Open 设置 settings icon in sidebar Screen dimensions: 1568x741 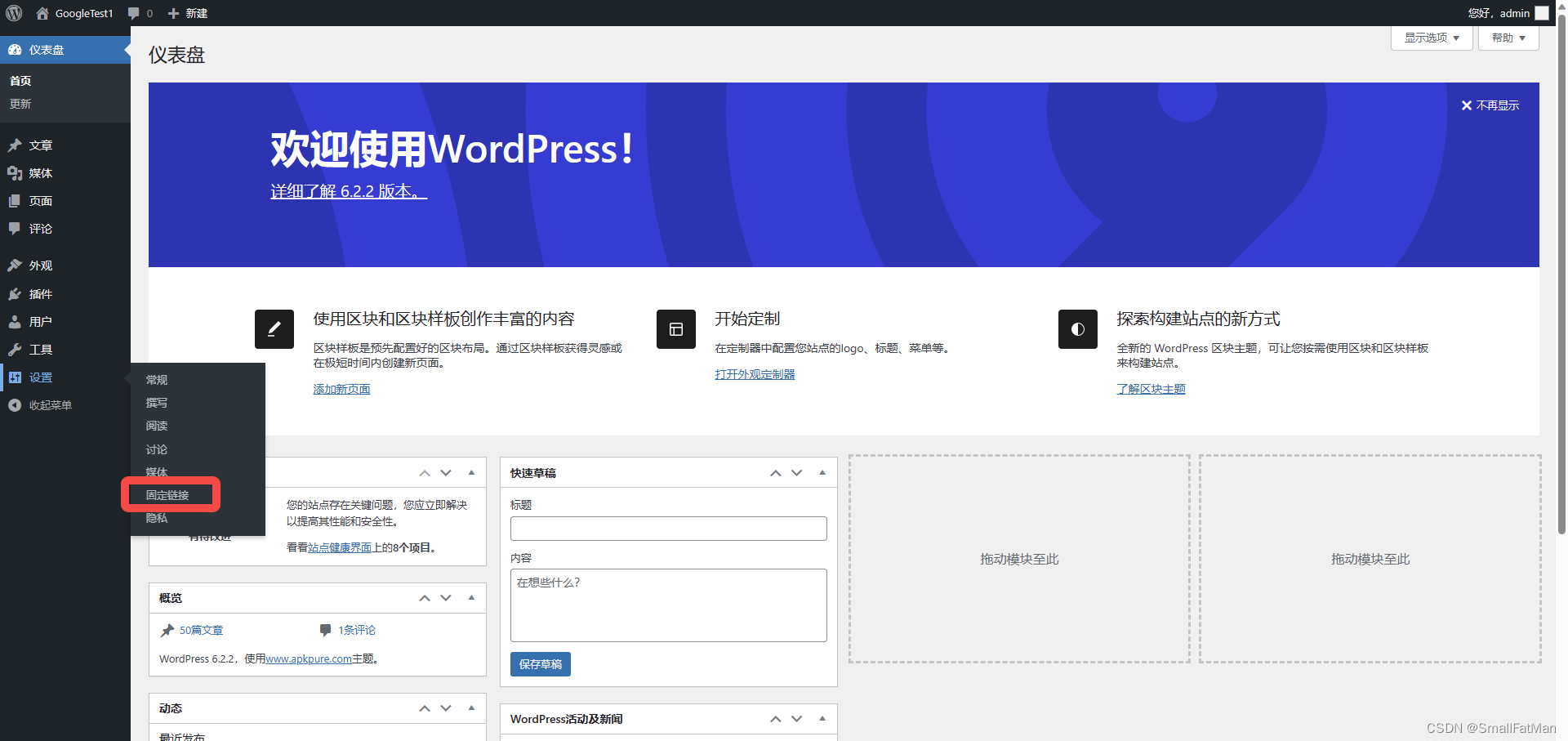coord(15,377)
